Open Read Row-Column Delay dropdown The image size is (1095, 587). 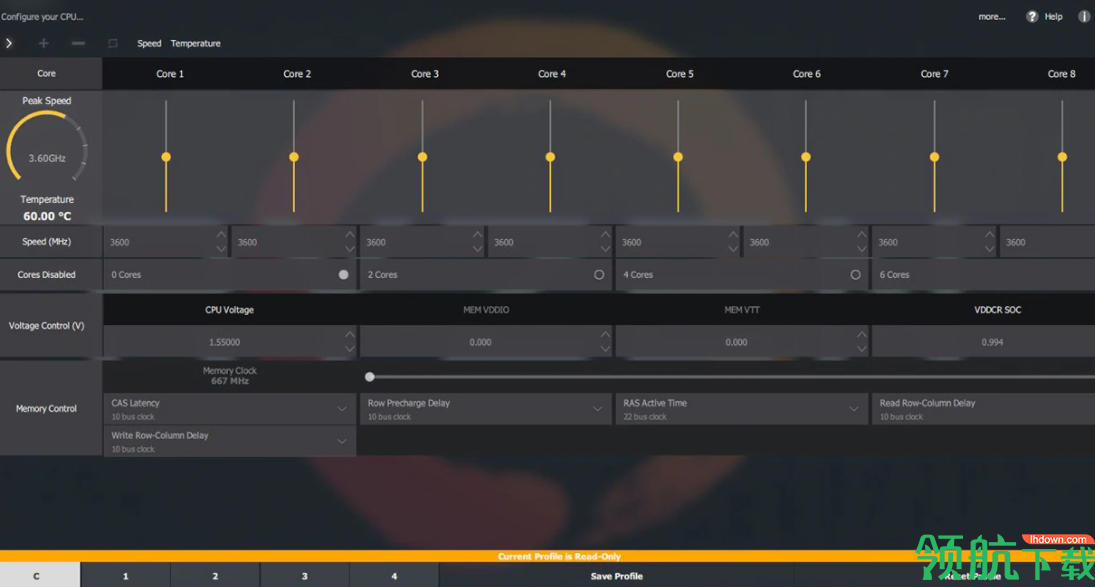tap(983, 409)
